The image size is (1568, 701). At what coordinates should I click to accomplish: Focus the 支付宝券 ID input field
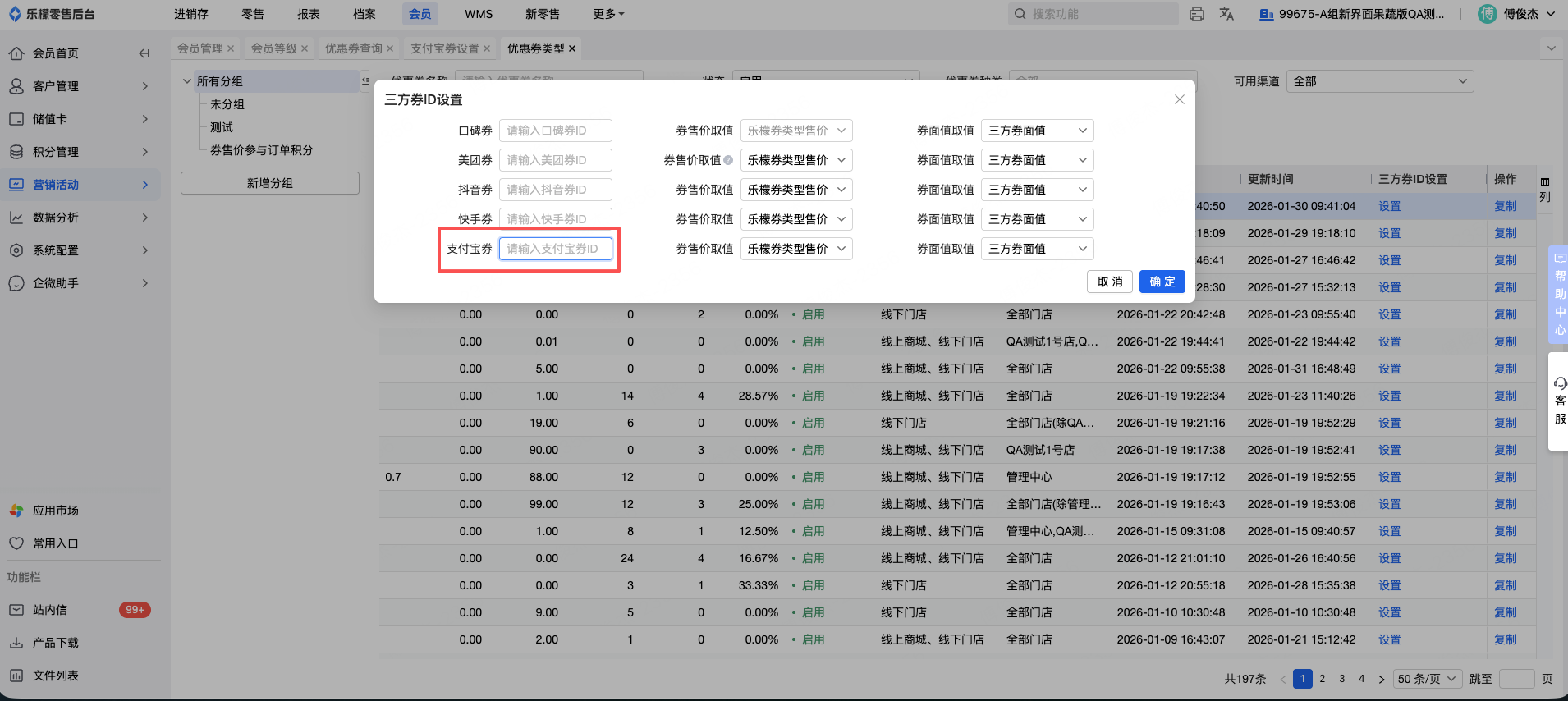[556, 249]
